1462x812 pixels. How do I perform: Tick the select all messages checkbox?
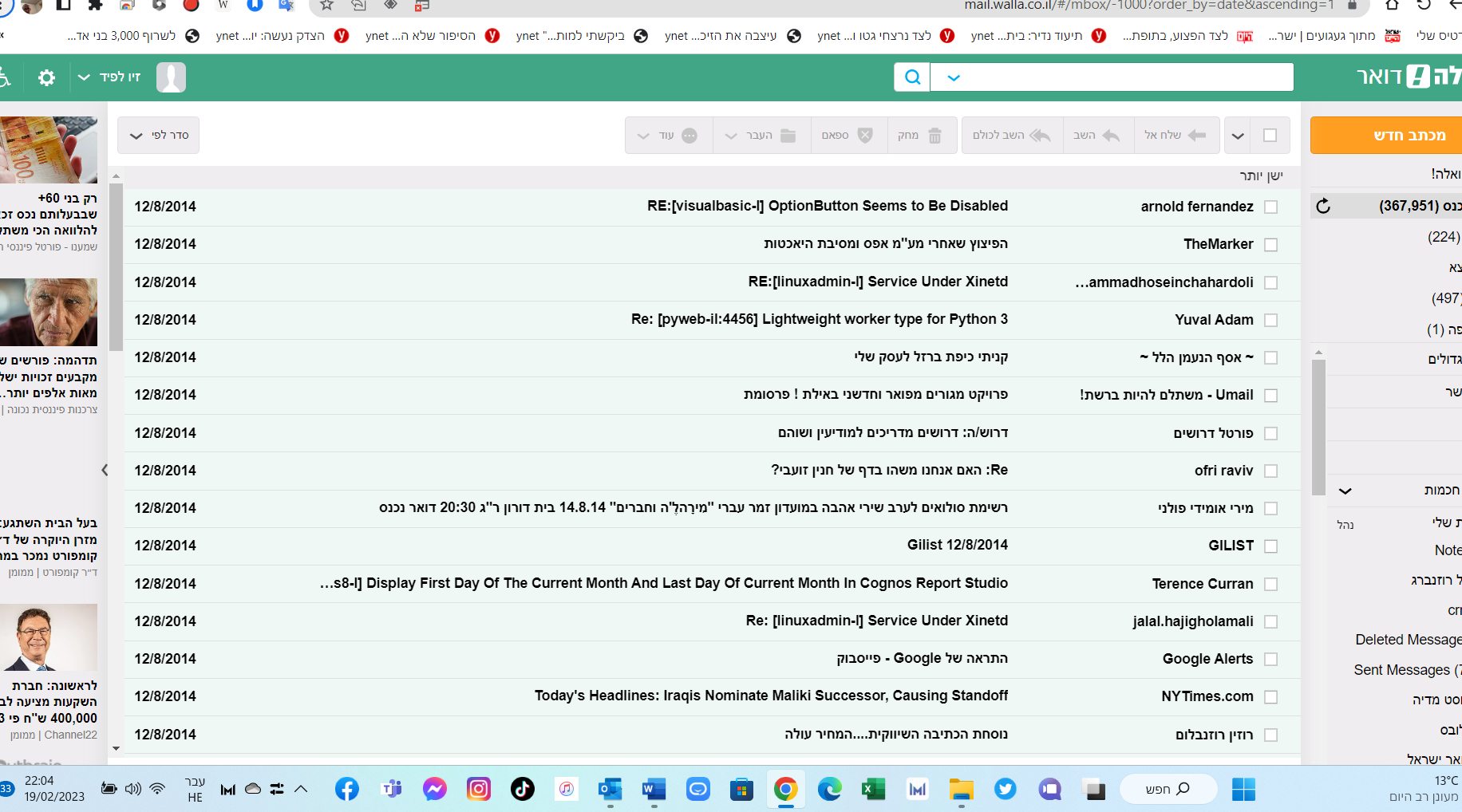pyautogui.click(x=1270, y=136)
